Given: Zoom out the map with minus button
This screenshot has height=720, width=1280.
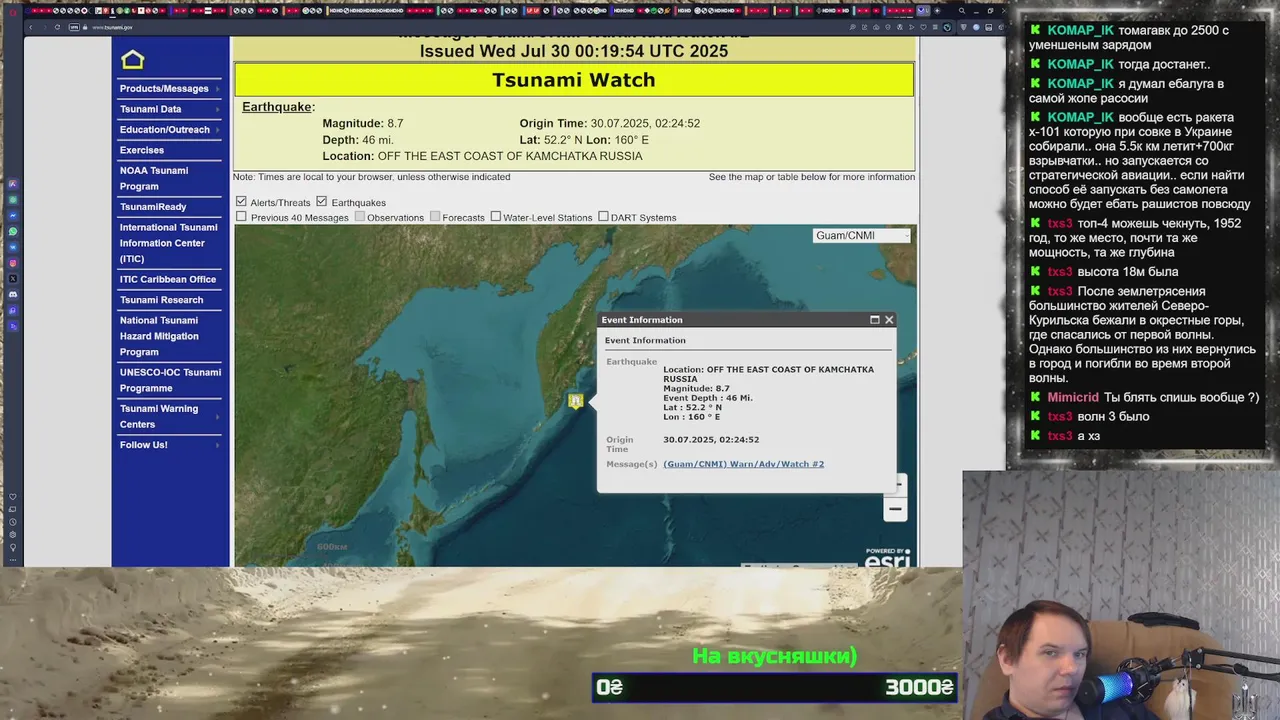Looking at the screenshot, I should pyautogui.click(x=895, y=509).
